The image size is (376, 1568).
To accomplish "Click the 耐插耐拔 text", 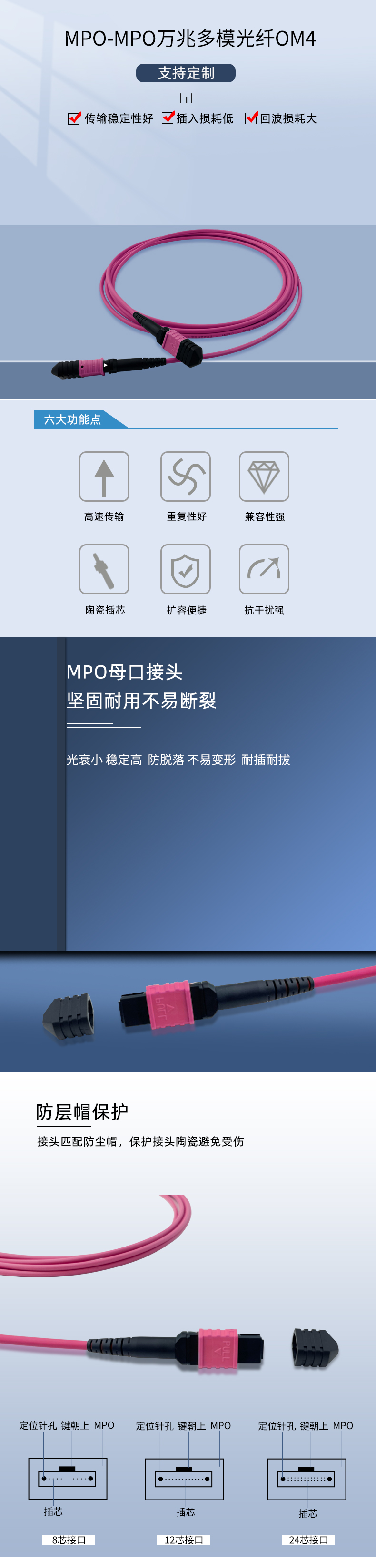I will pos(266,760).
